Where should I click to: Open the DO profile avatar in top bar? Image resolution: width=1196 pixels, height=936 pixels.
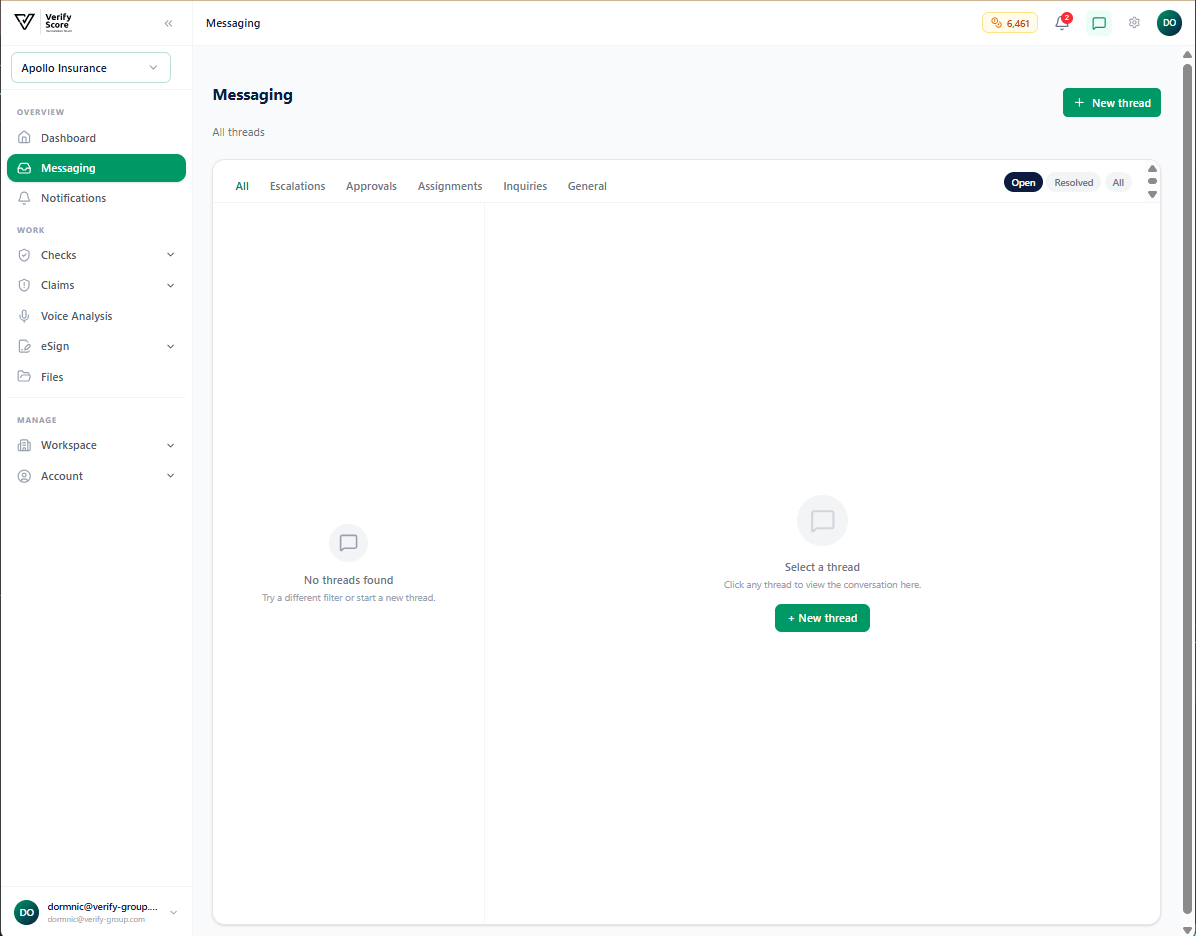[1169, 23]
